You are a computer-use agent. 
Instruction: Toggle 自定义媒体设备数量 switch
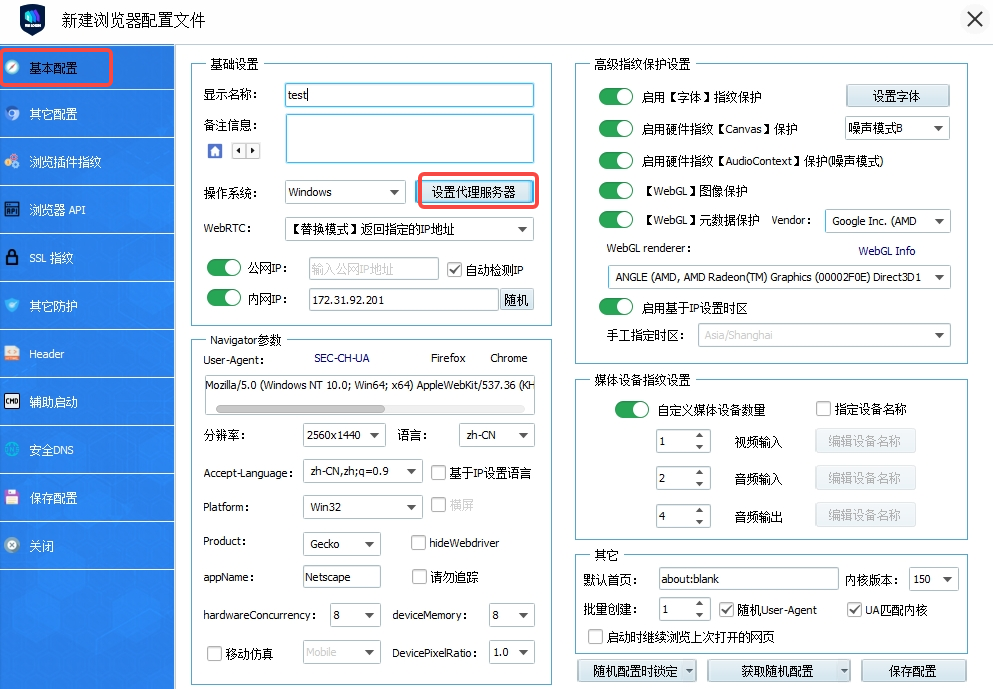631,410
